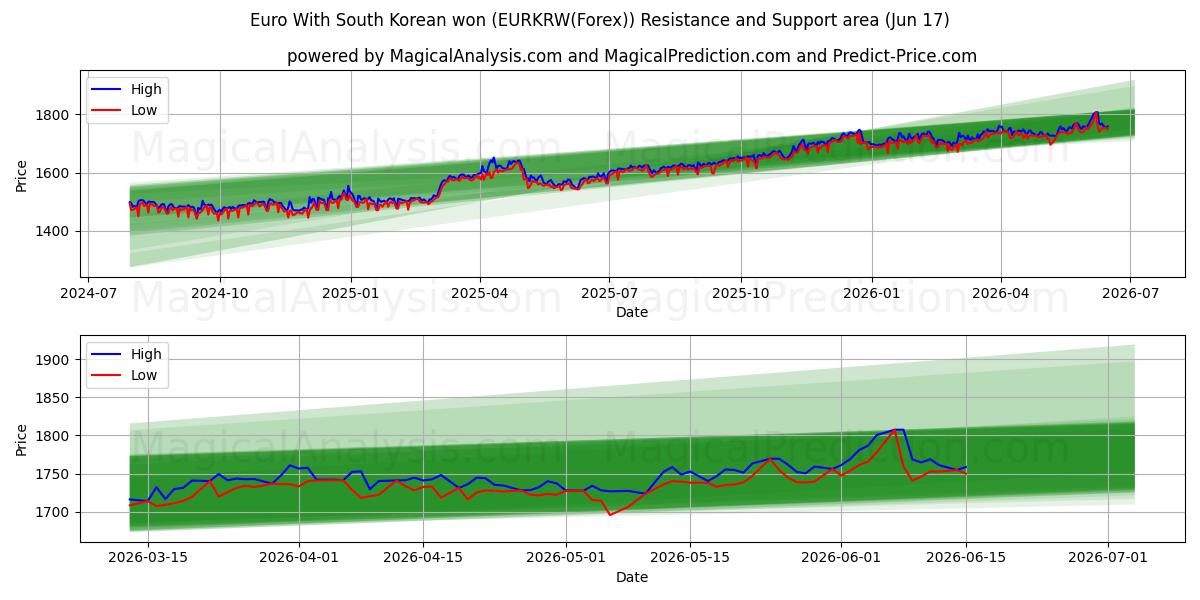Click the chart title mentioning EURKRW Resistance and Support

click(x=600, y=20)
